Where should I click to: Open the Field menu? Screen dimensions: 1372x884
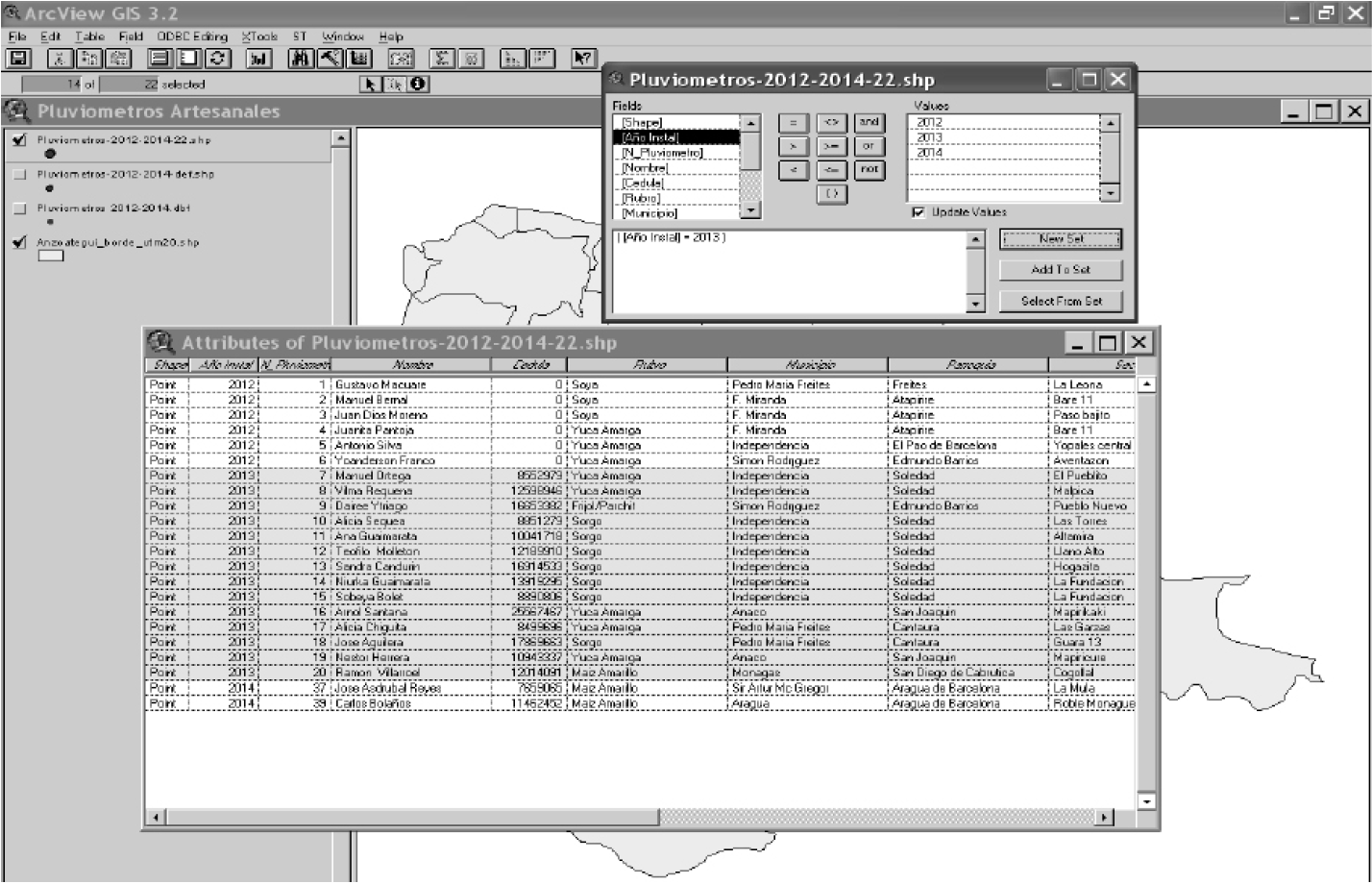pos(131,37)
